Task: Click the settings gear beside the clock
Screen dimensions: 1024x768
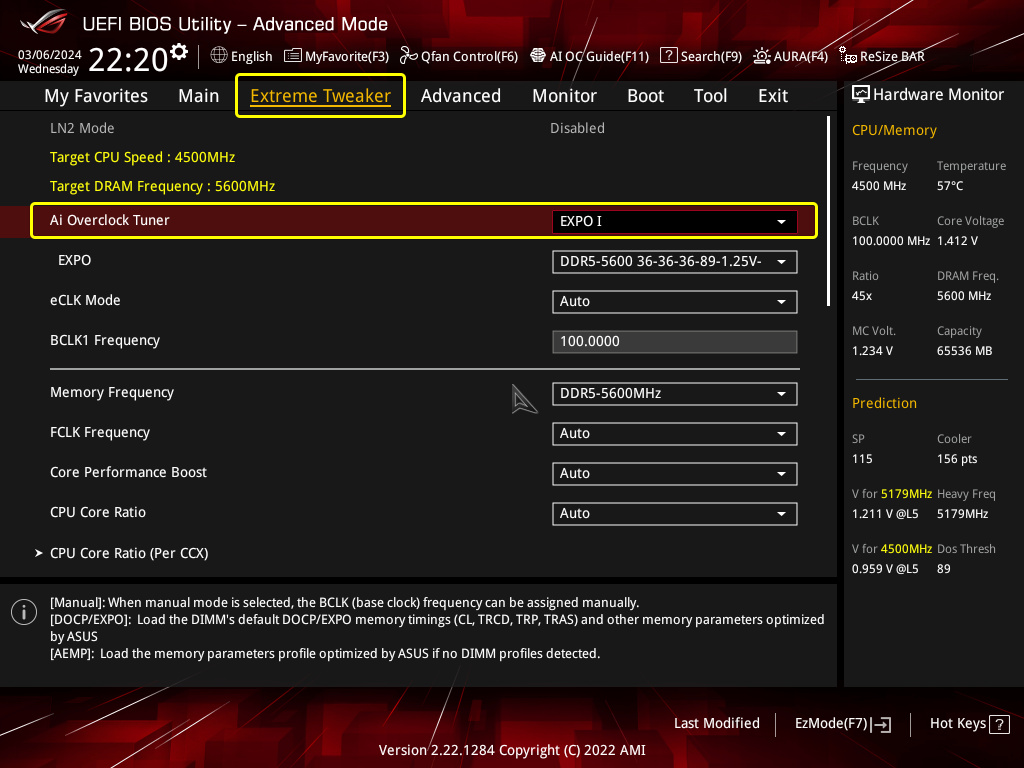Action: (x=179, y=52)
